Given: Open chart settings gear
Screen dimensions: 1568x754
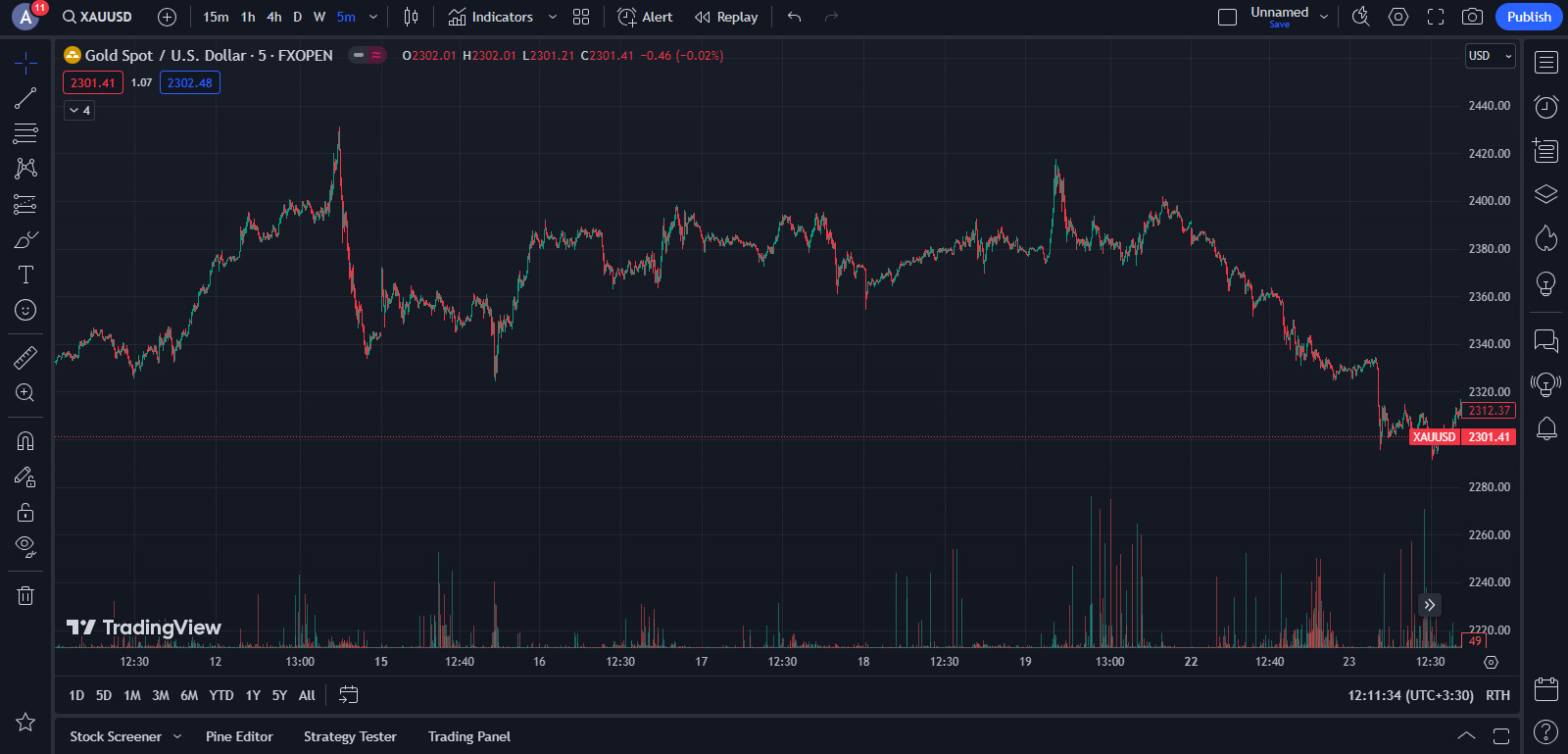Looking at the screenshot, I should [1398, 17].
